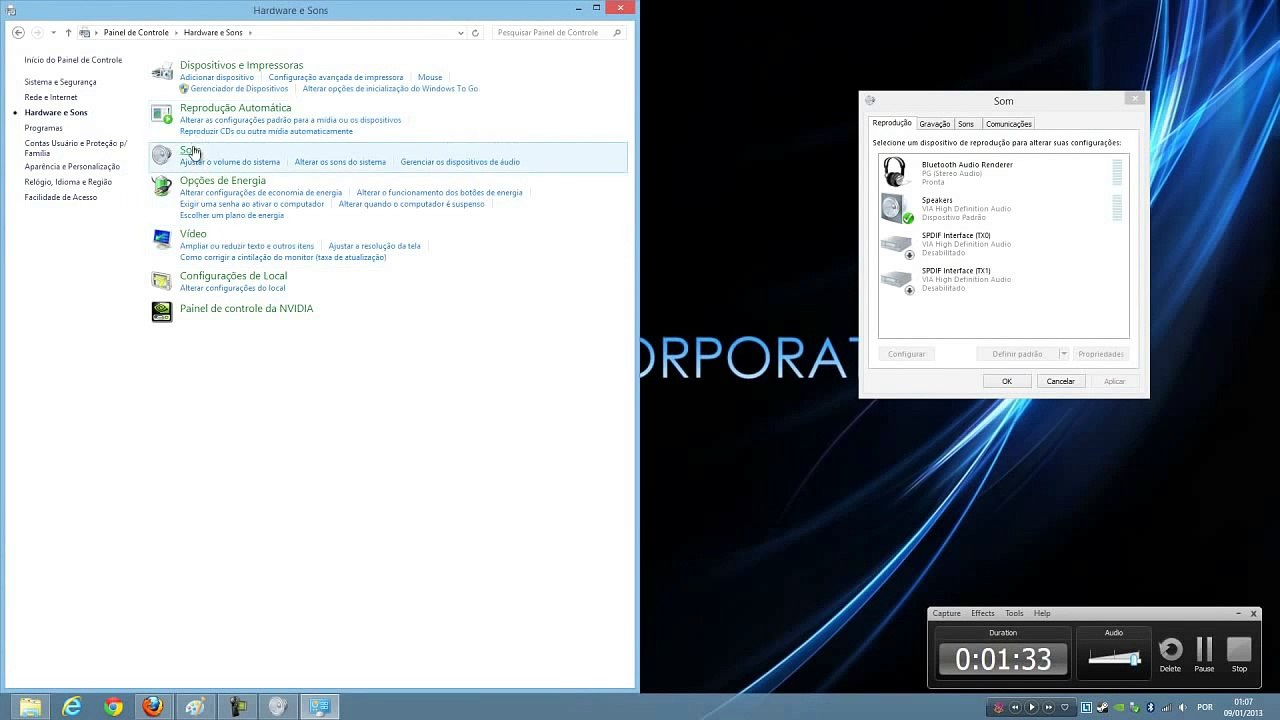Click the network signal tray icon
Screen dimensions: 1280x720
point(1166,707)
